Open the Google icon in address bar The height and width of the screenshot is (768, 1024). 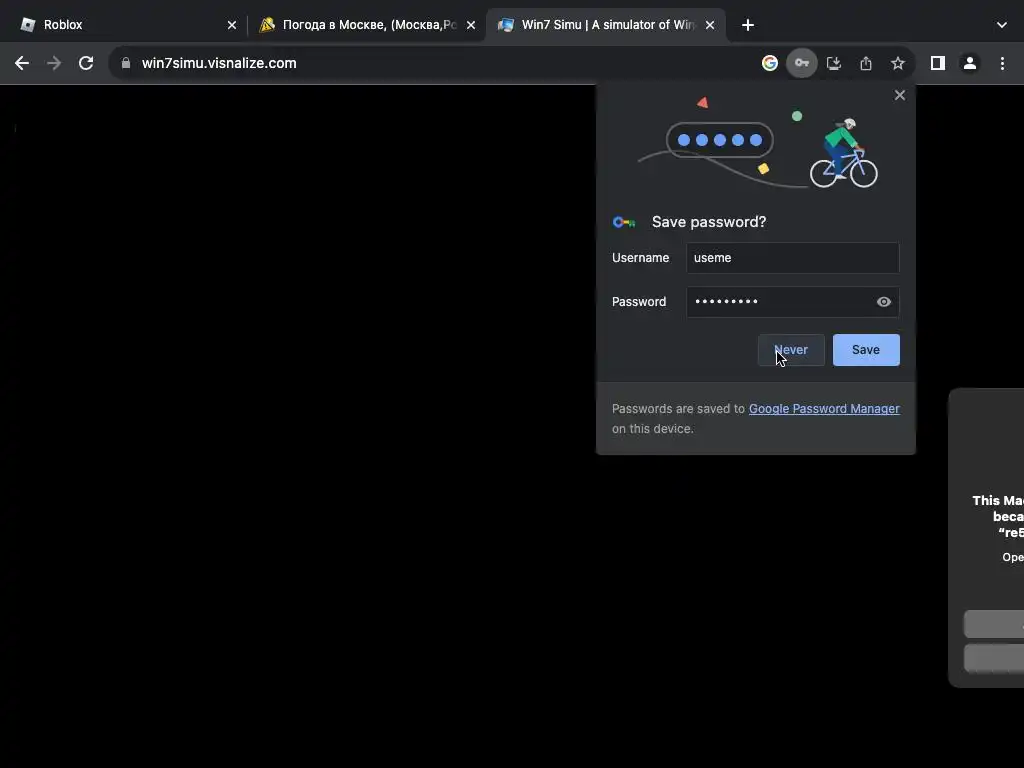click(x=770, y=63)
